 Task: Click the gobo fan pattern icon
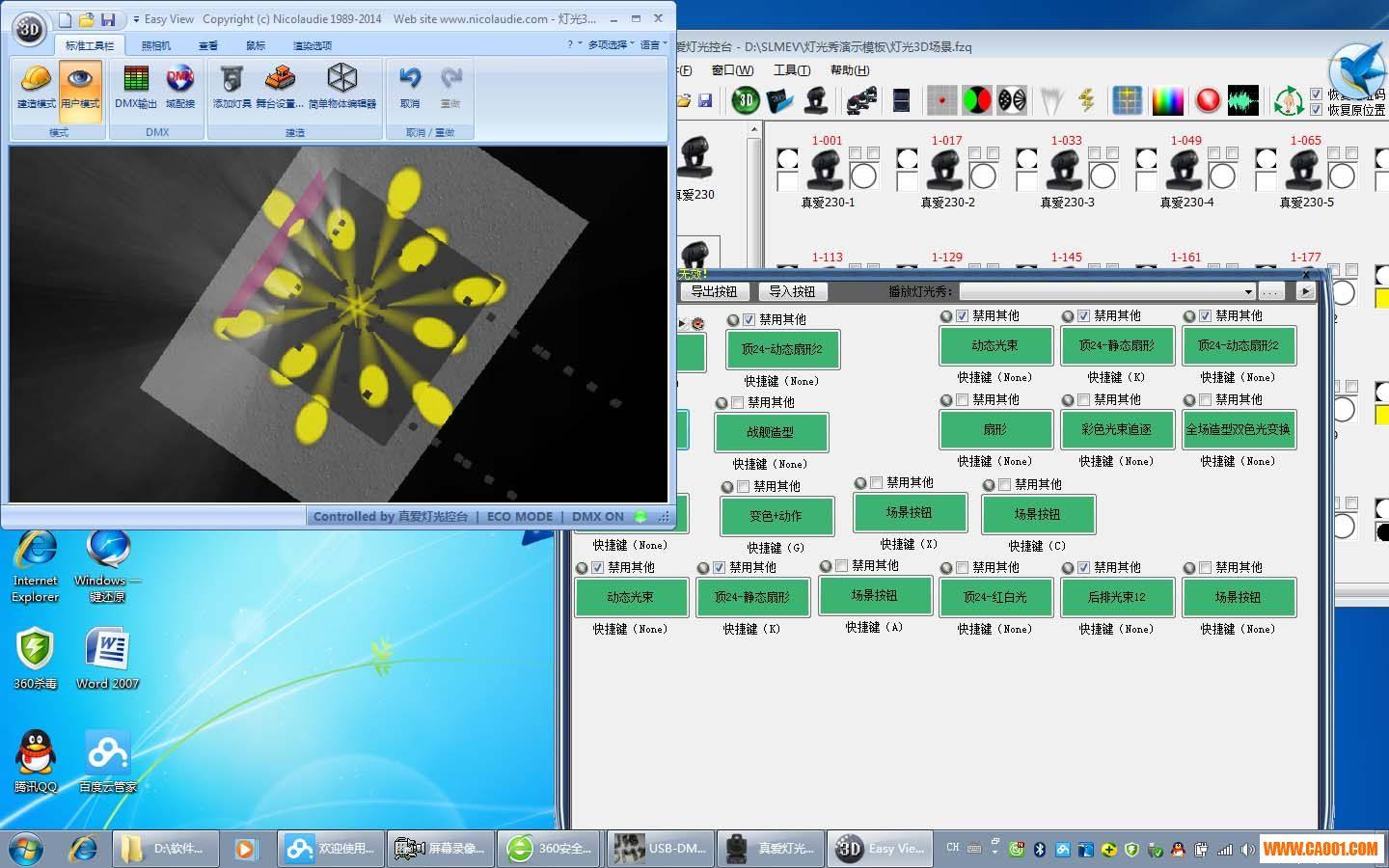pos(1011,99)
